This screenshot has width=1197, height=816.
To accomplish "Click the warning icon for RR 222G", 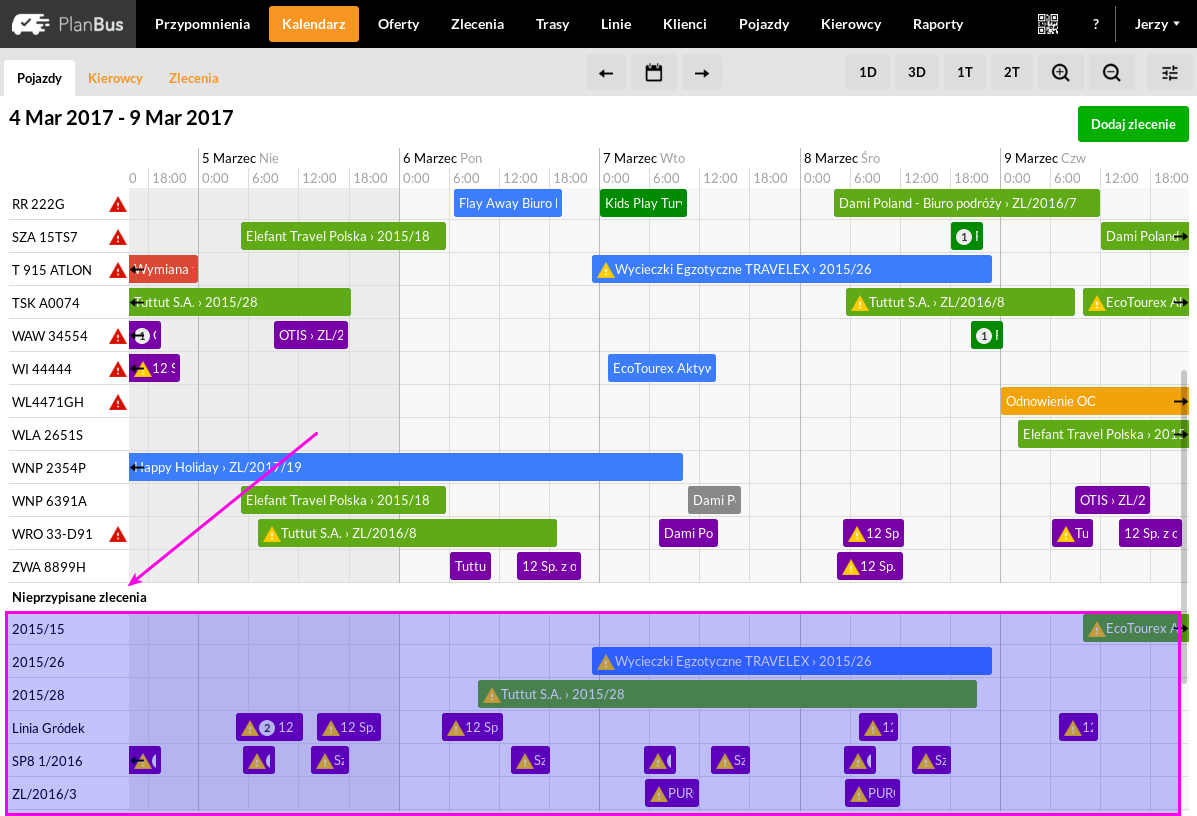I will click(x=118, y=205).
